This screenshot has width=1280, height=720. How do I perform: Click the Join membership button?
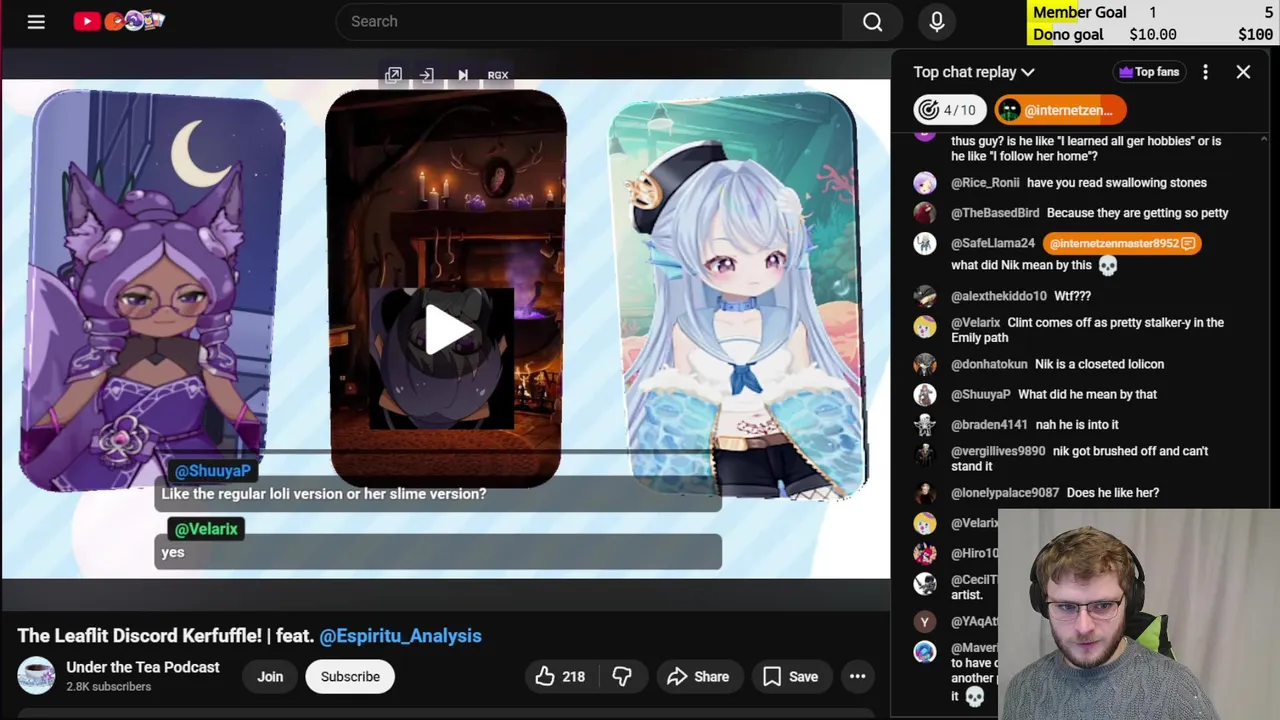click(x=270, y=677)
